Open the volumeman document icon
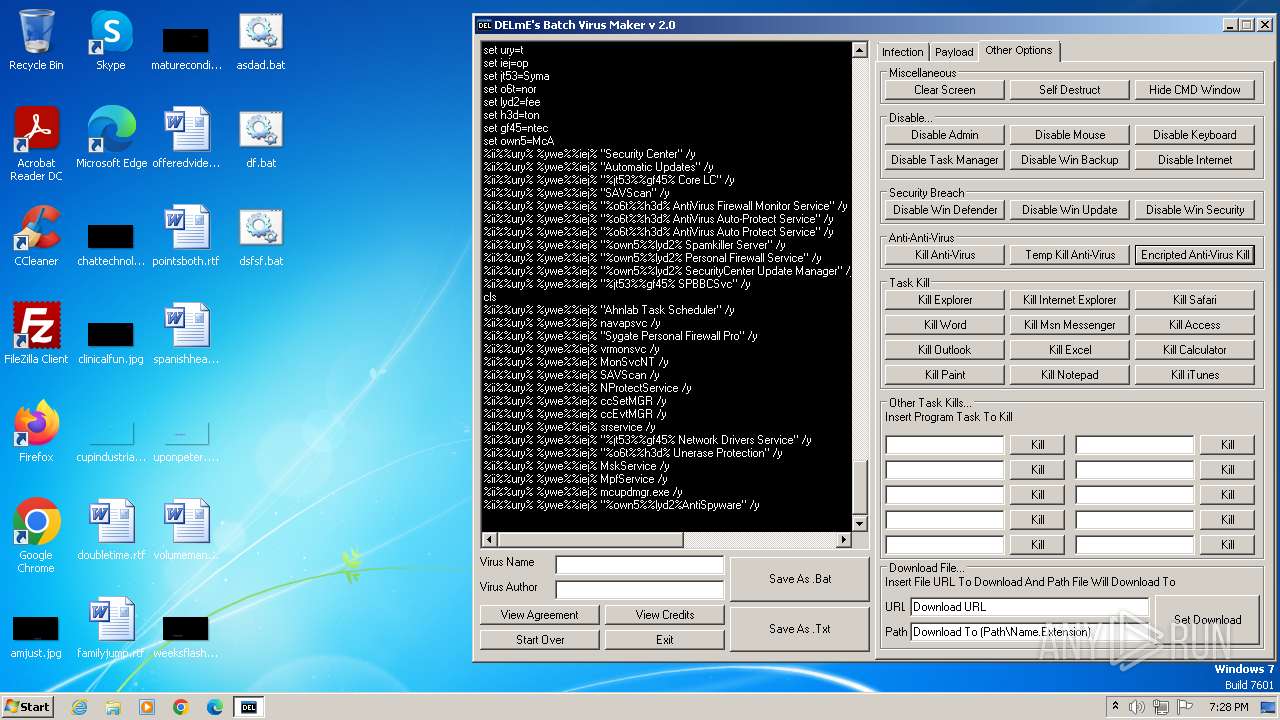The width and height of the screenshot is (1280, 720). point(186,529)
